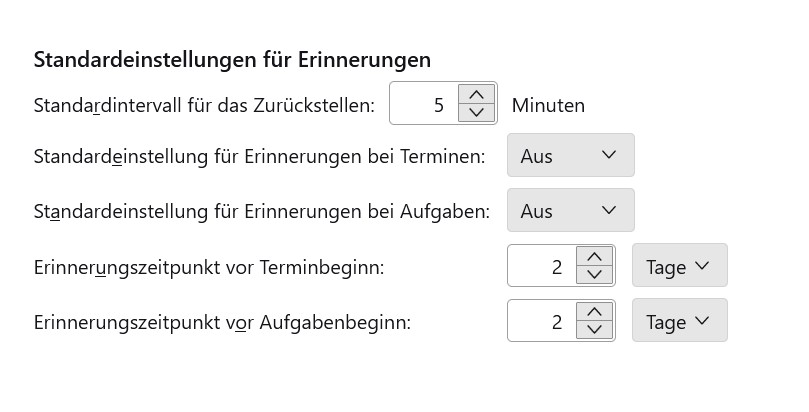The image size is (809, 412).
Task: Click the Minuten unit text
Action: coord(548,105)
